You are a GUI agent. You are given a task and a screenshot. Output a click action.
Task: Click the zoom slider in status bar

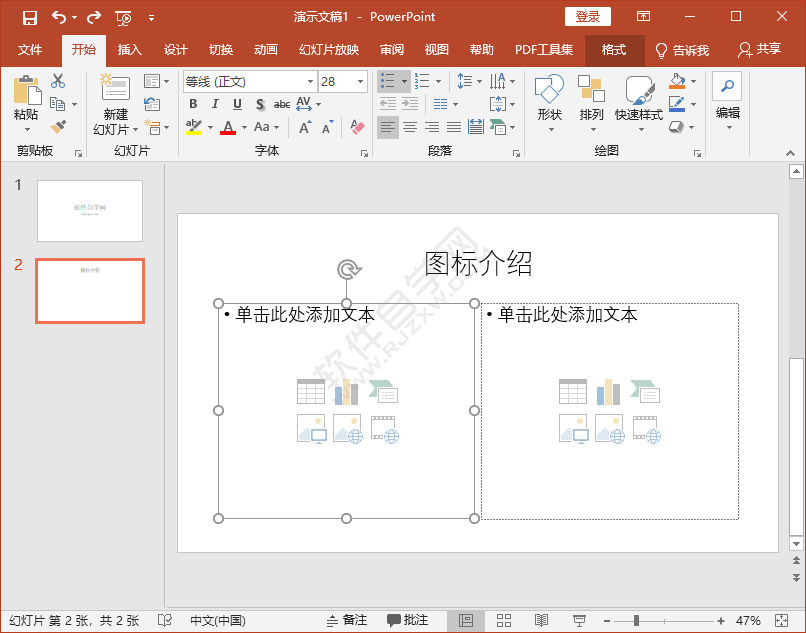coord(636,621)
